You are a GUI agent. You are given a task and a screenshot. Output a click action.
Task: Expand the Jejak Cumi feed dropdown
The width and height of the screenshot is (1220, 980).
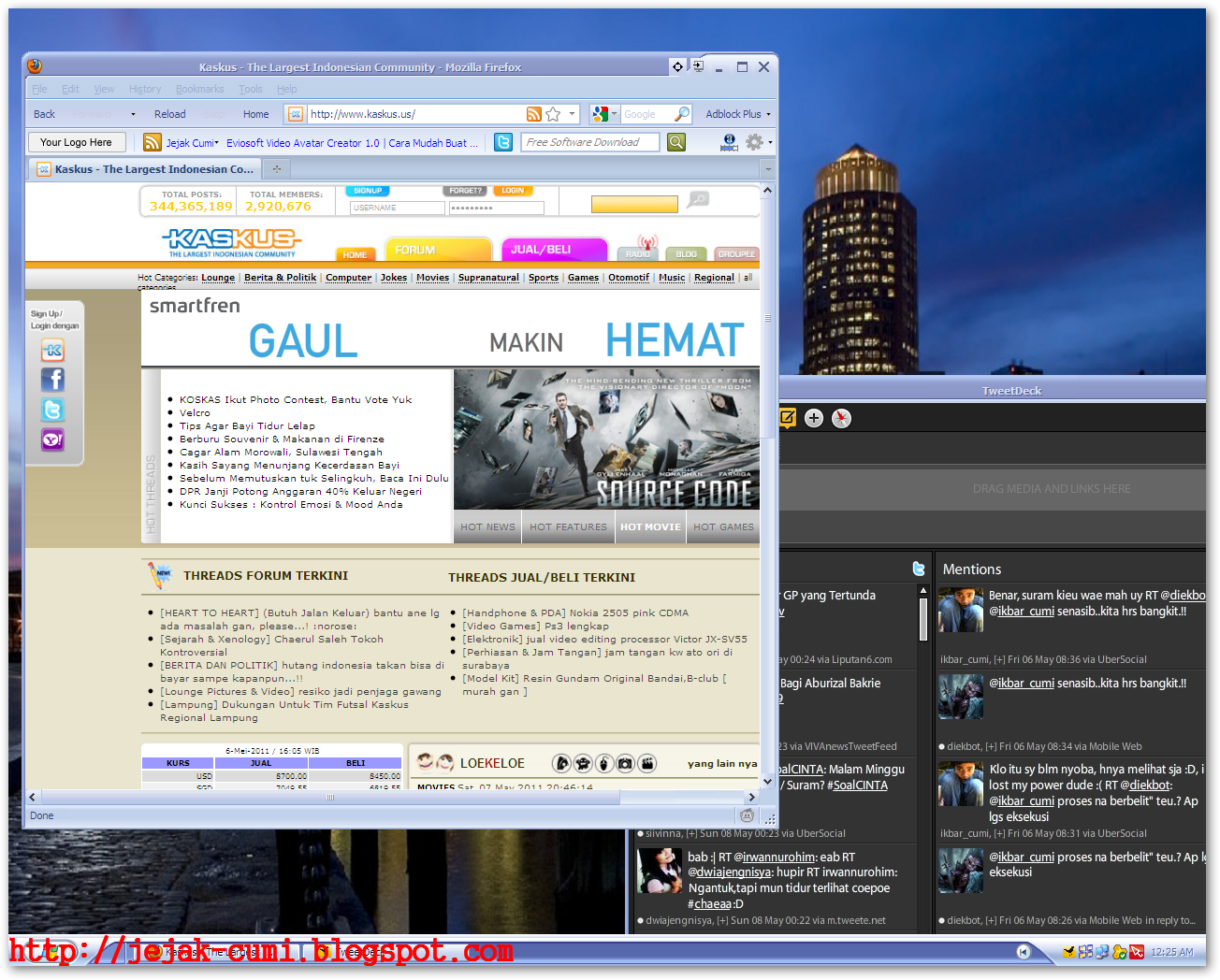coord(217,143)
